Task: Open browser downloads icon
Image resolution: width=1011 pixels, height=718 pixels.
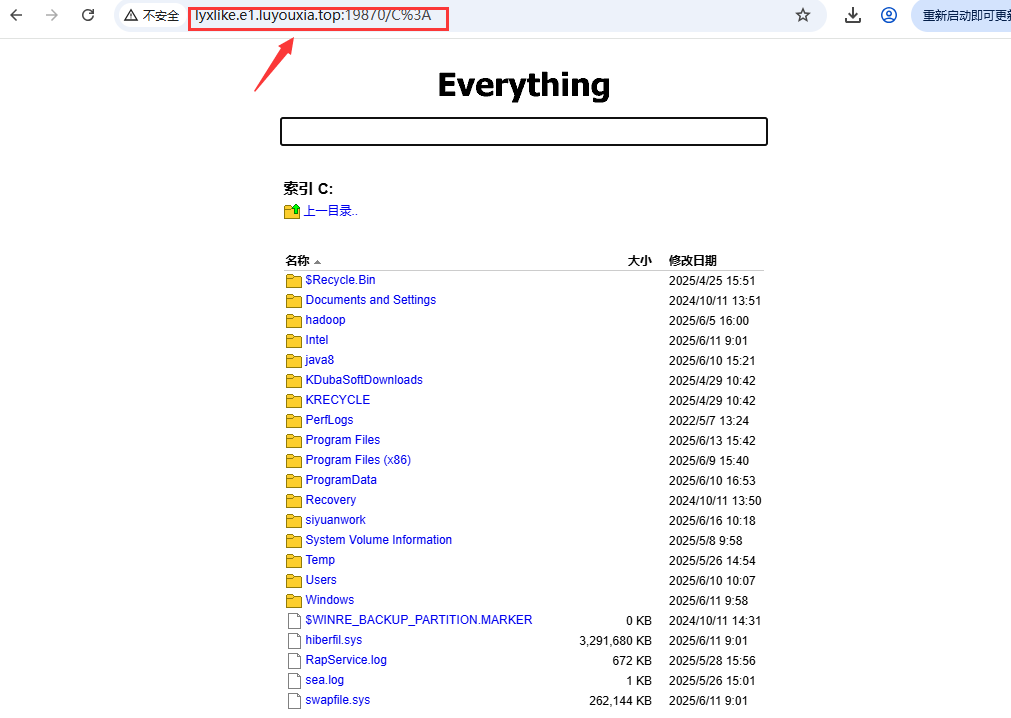Action: pyautogui.click(x=852, y=15)
